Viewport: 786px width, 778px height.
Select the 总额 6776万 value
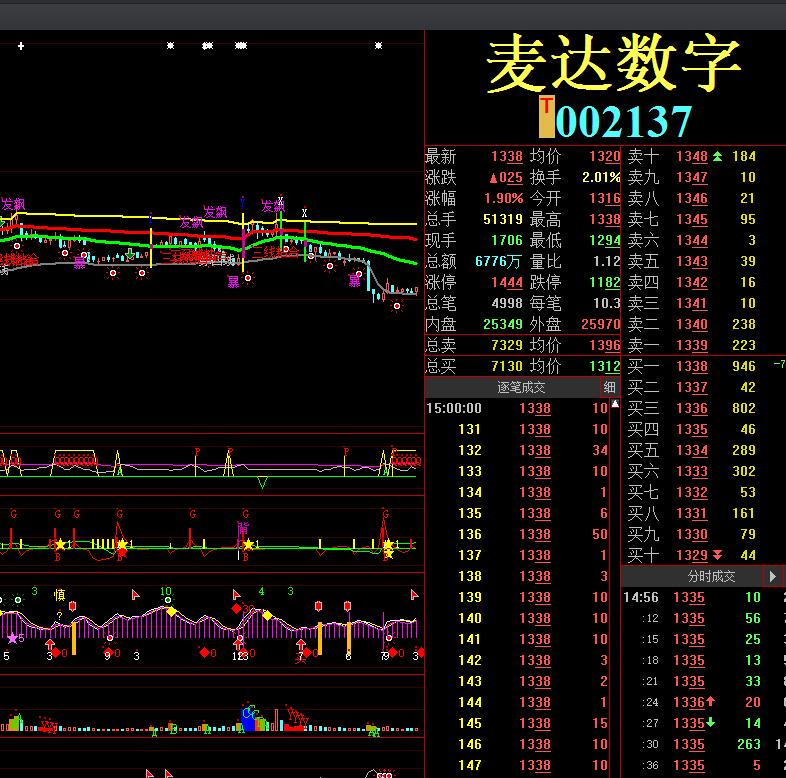[499, 262]
